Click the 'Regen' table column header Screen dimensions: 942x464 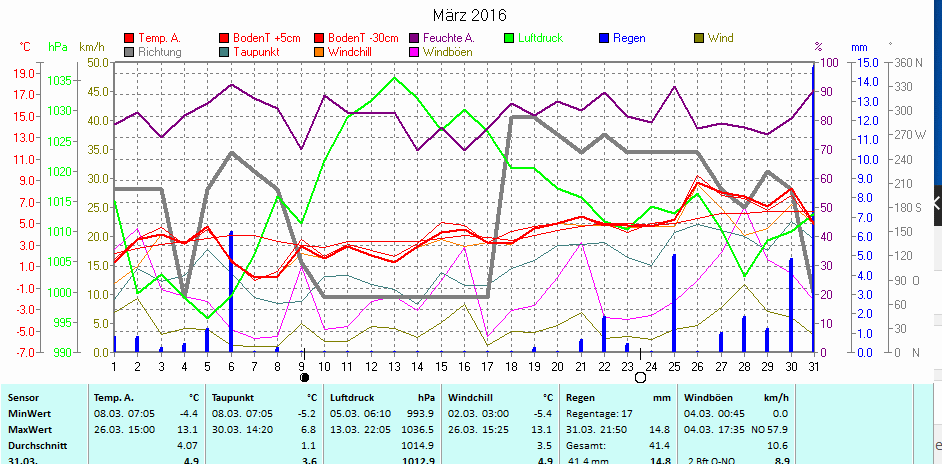pos(580,398)
